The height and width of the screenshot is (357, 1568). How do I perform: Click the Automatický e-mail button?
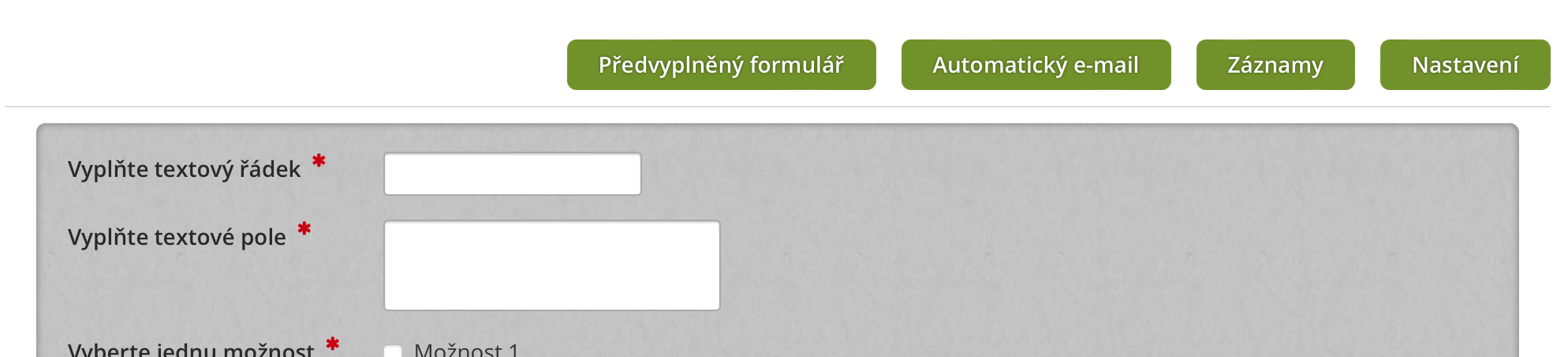pyautogui.click(x=1036, y=65)
